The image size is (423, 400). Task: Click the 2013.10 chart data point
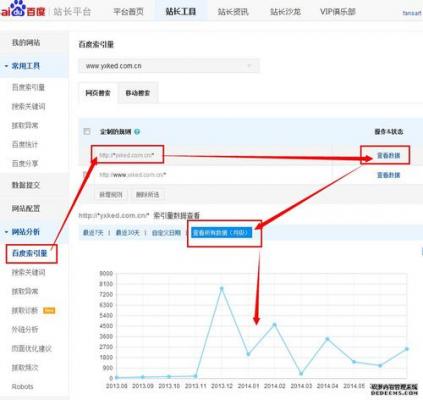(x=169, y=377)
